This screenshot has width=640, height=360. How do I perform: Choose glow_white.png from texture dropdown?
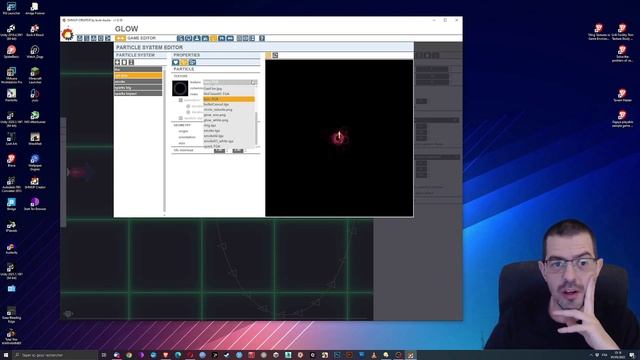point(229,120)
